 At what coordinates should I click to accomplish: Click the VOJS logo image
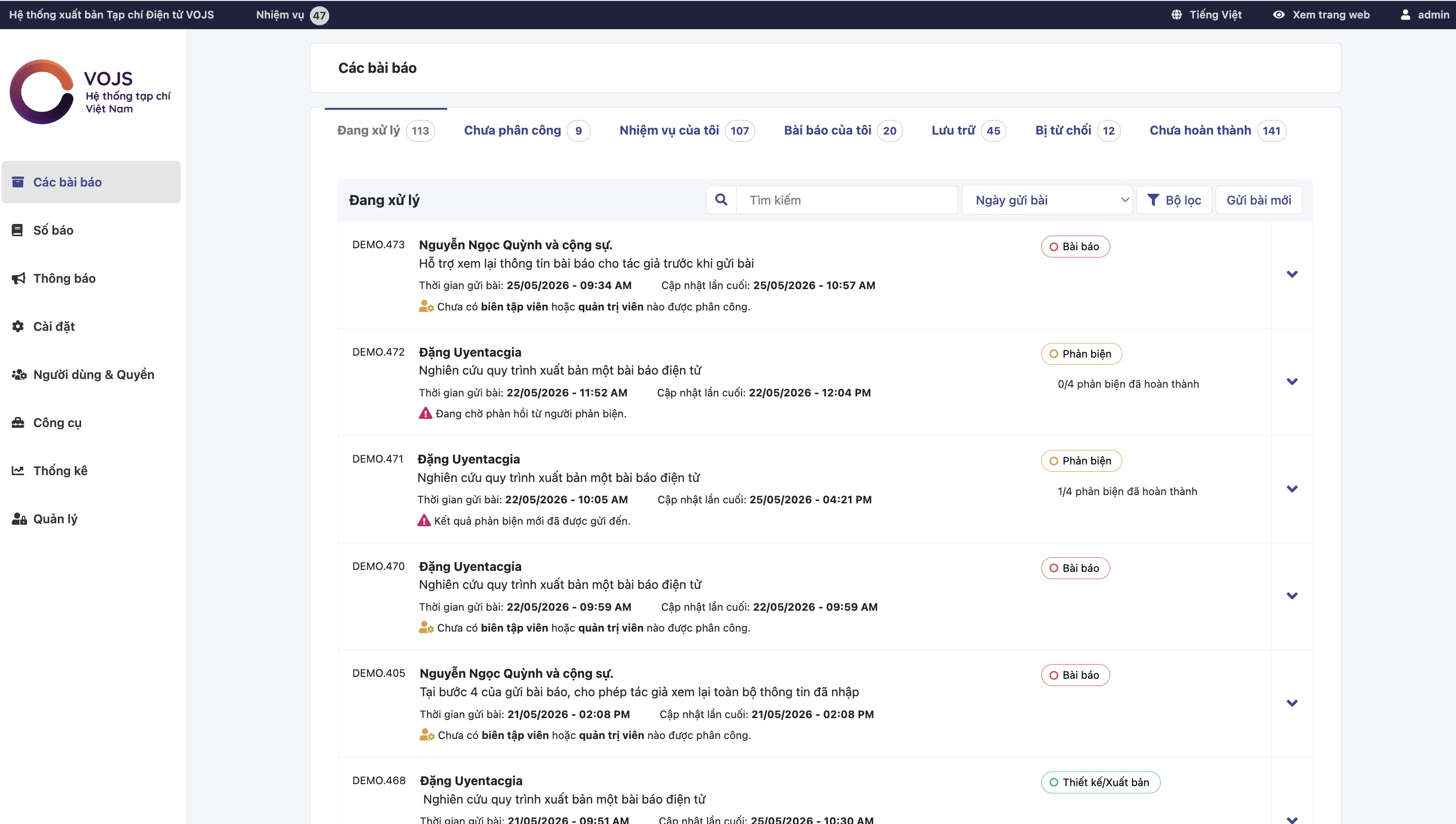click(90, 92)
